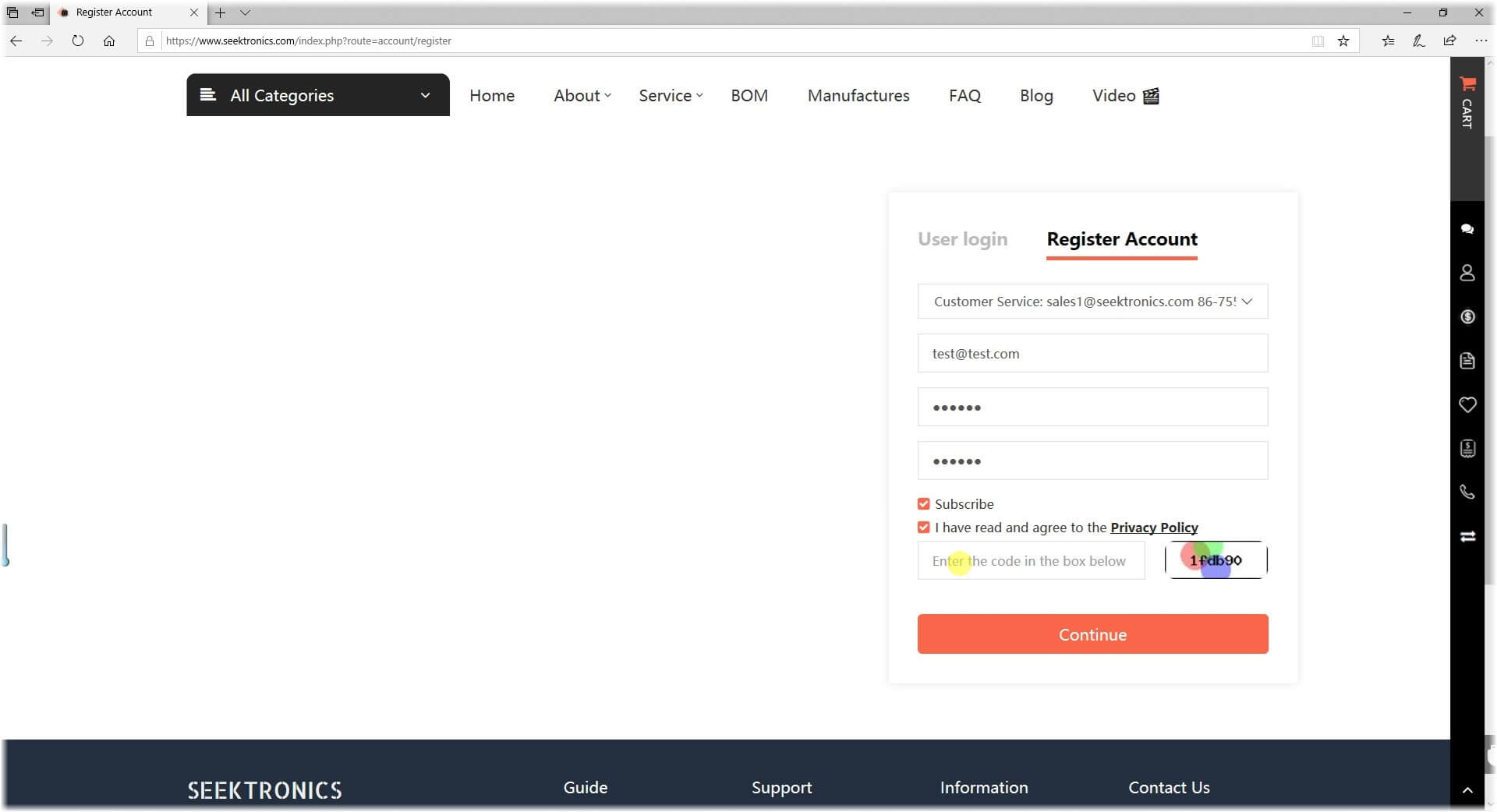Viewport: 1497px width, 812px height.
Task: Open a new browser tab
Action: (x=221, y=12)
